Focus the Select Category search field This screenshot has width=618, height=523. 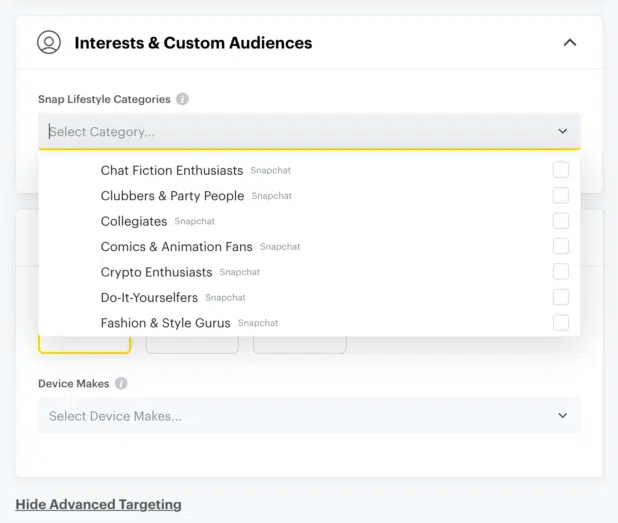tap(309, 131)
